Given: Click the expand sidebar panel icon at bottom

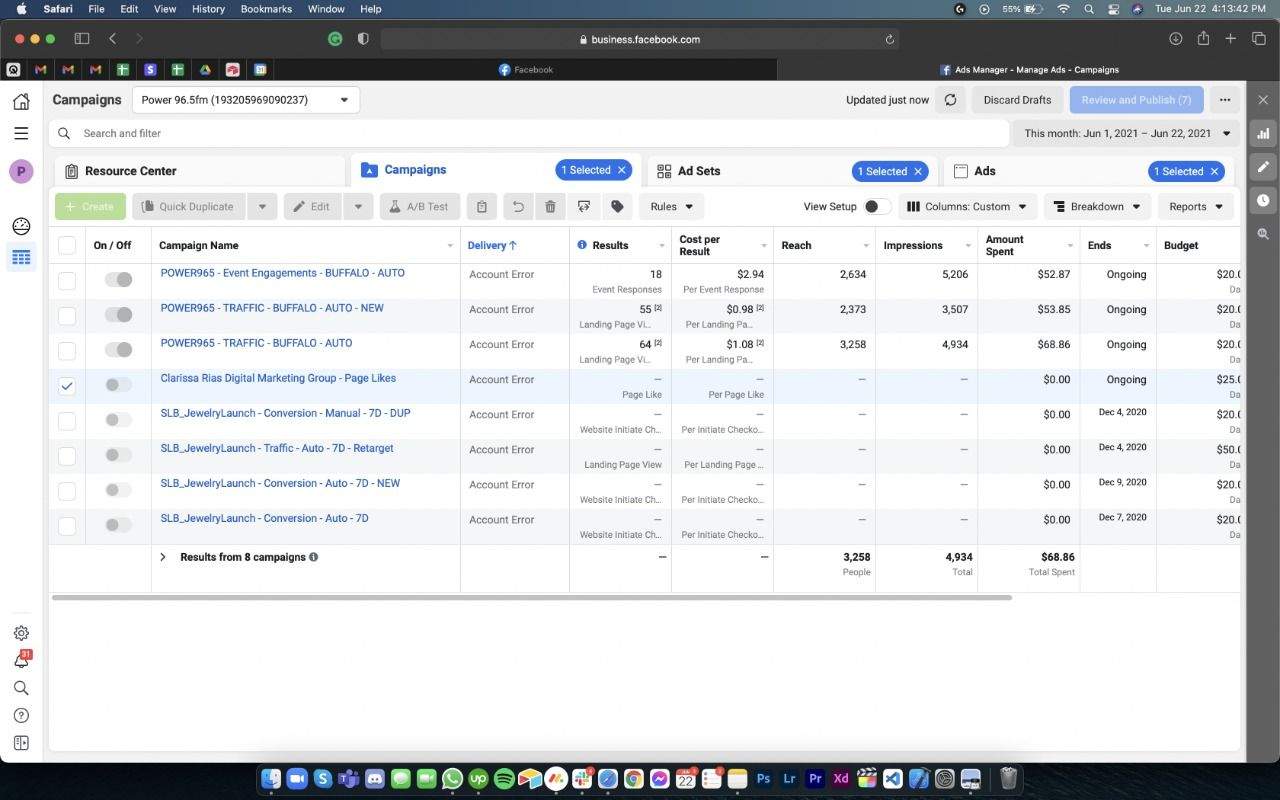Looking at the screenshot, I should pyautogui.click(x=21, y=743).
